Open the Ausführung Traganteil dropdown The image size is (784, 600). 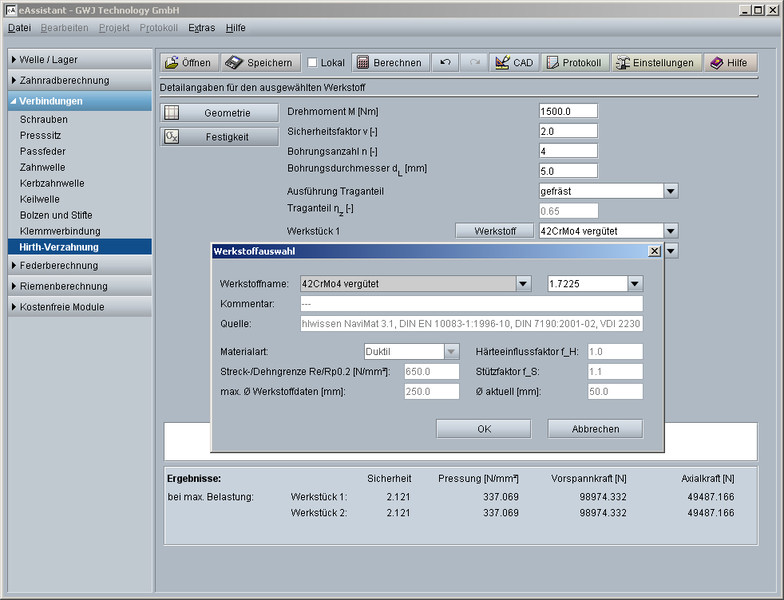[671, 191]
